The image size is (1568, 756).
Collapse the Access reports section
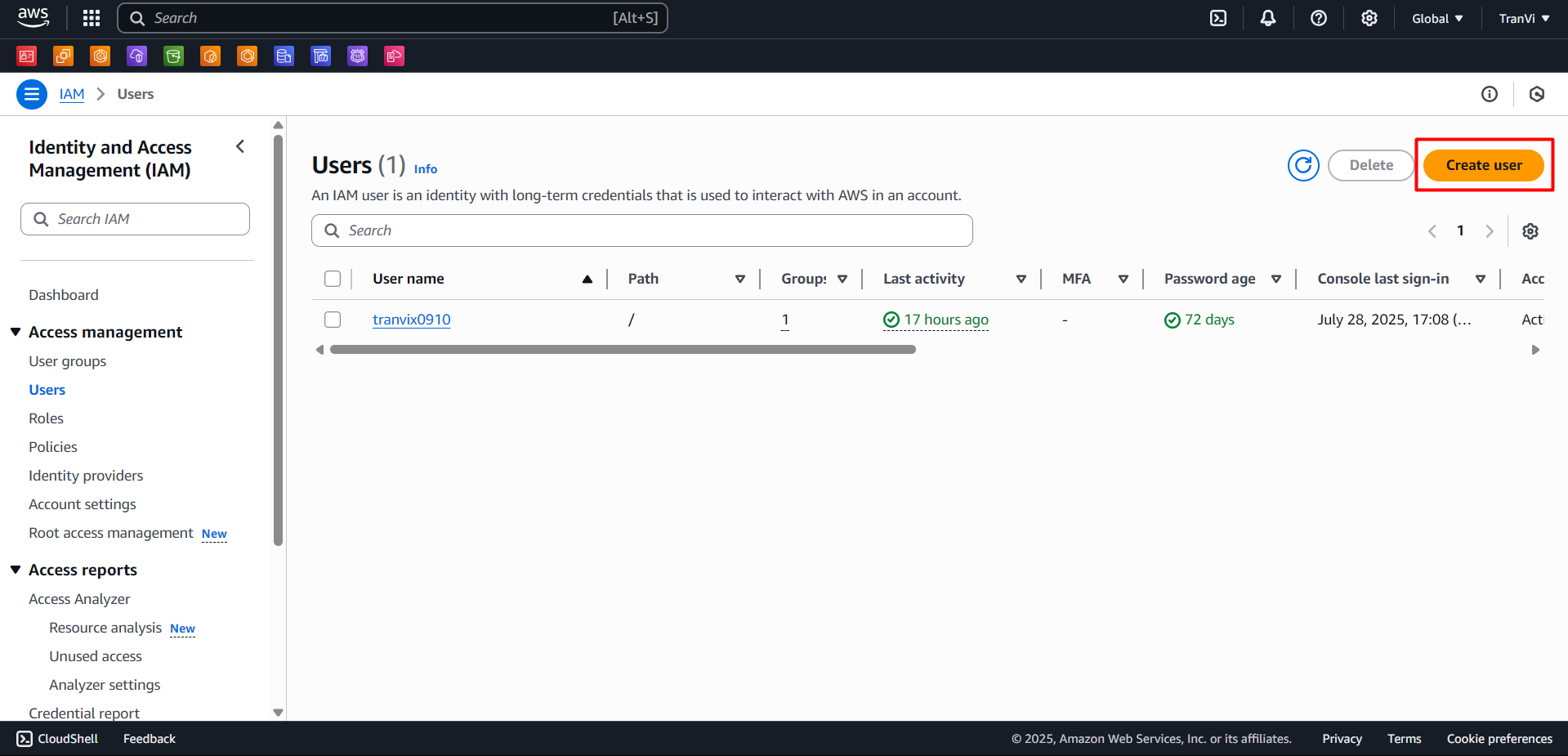[x=16, y=570]
